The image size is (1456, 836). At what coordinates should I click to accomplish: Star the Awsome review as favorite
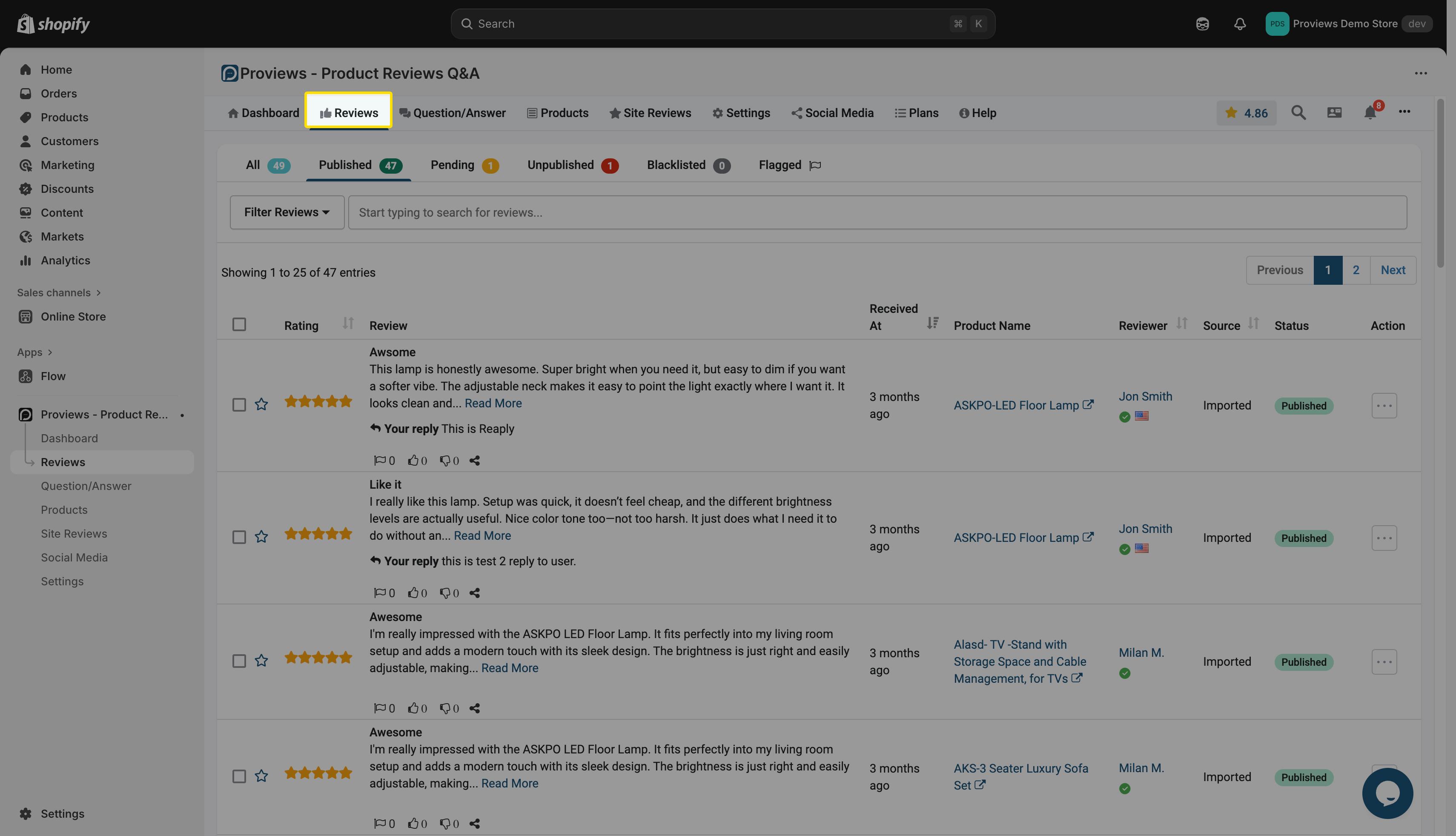(261, 405)
